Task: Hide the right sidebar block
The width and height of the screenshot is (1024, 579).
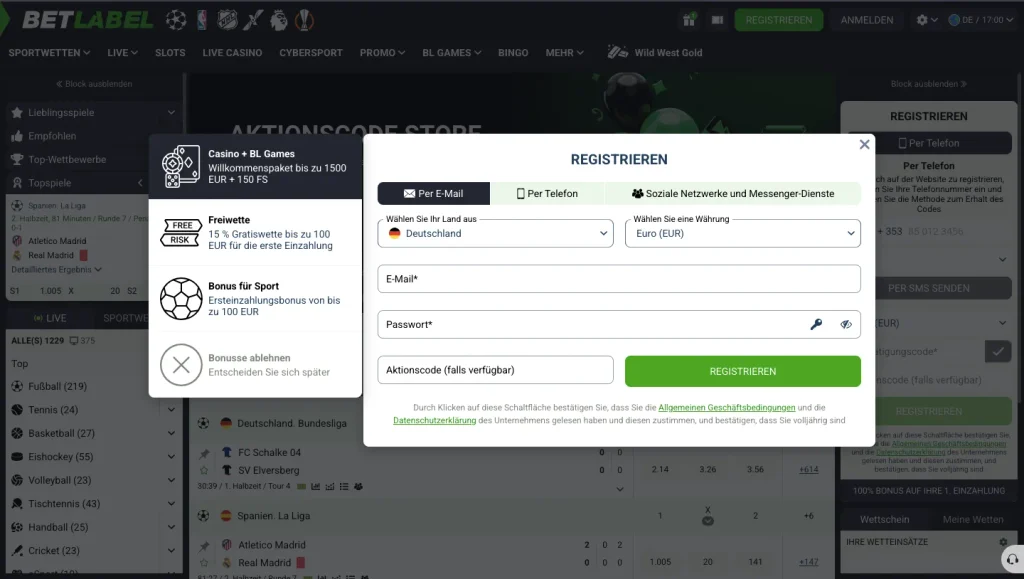Action: tap(928, 84)
